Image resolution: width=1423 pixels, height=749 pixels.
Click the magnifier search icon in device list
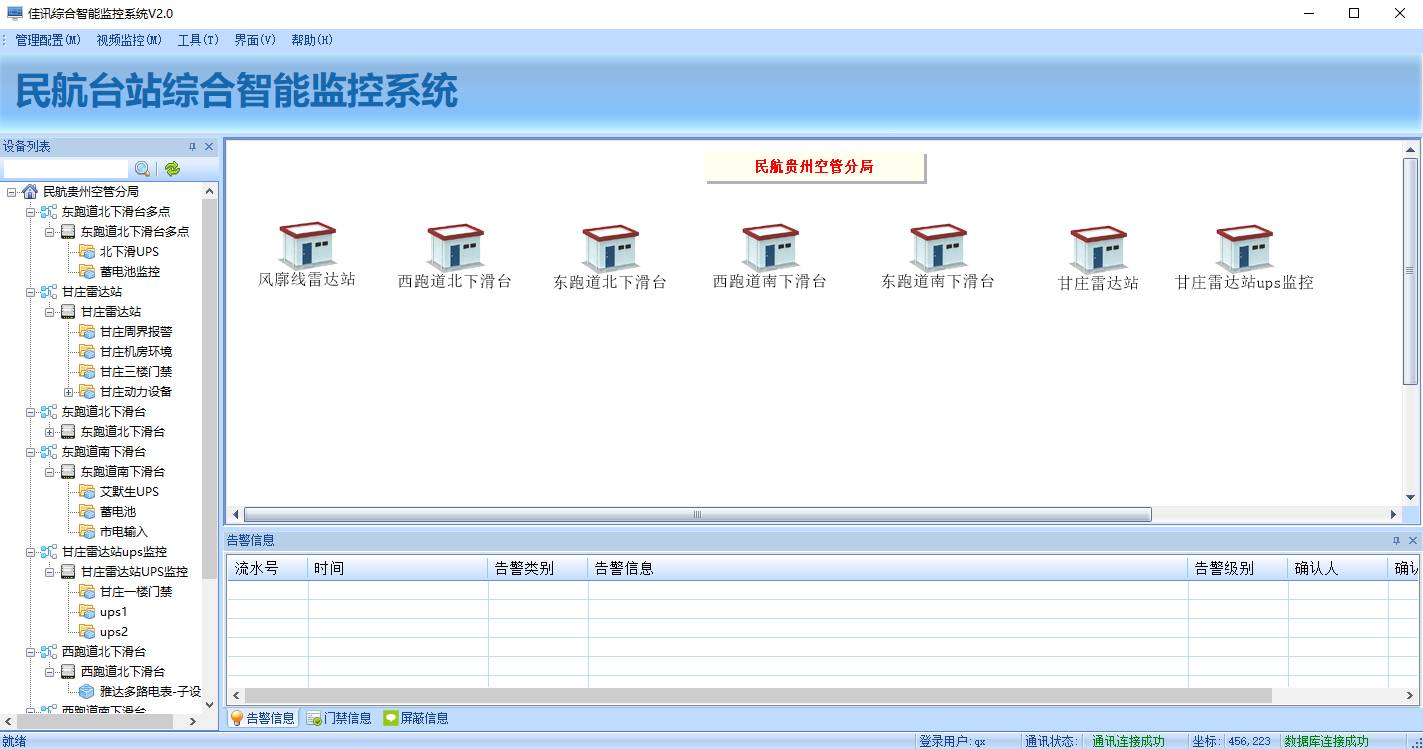click(x=142, y=169)
